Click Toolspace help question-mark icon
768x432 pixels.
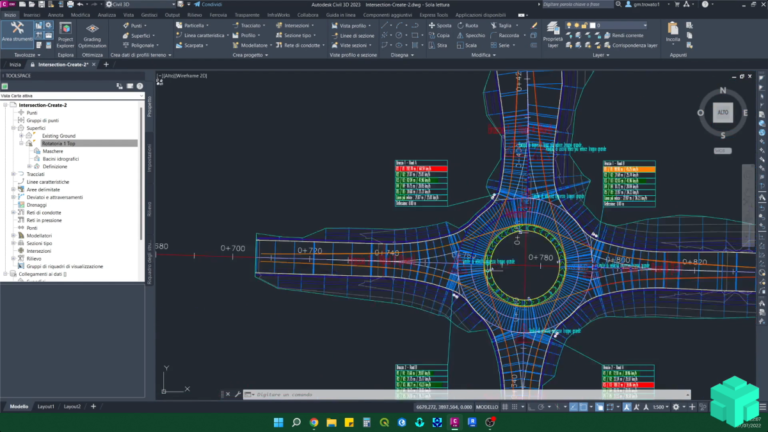[140, 86]
